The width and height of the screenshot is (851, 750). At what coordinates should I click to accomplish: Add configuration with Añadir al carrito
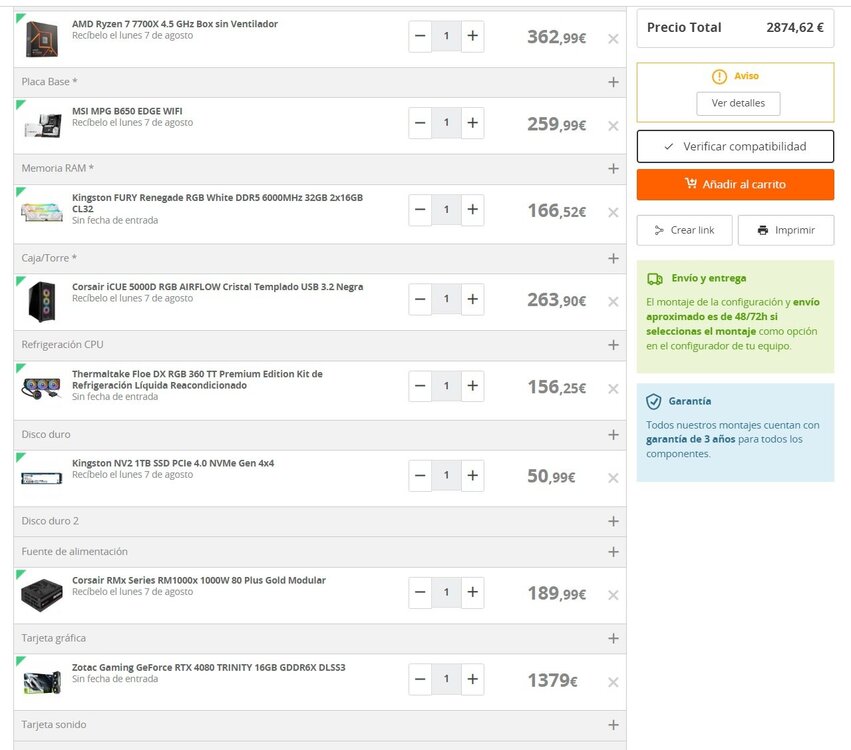(735, 185)
